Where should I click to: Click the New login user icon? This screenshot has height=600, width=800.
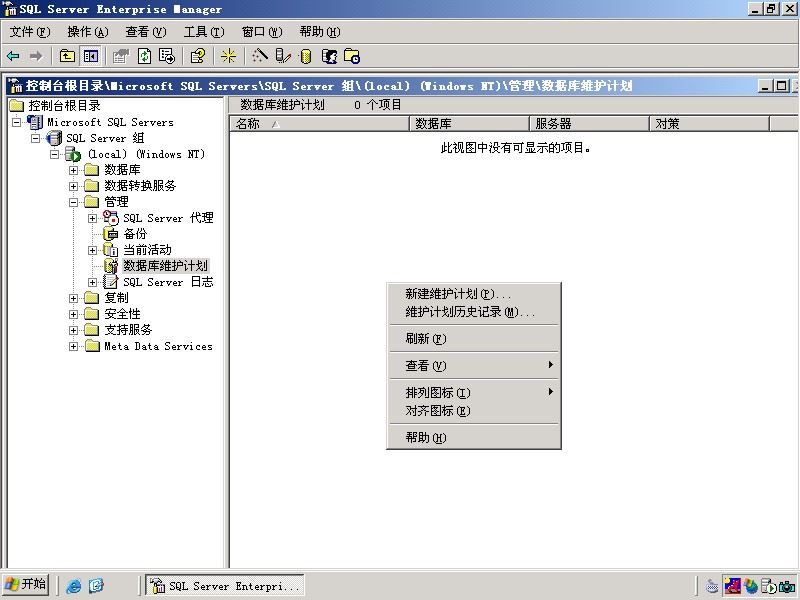click(x=330, y=56)
